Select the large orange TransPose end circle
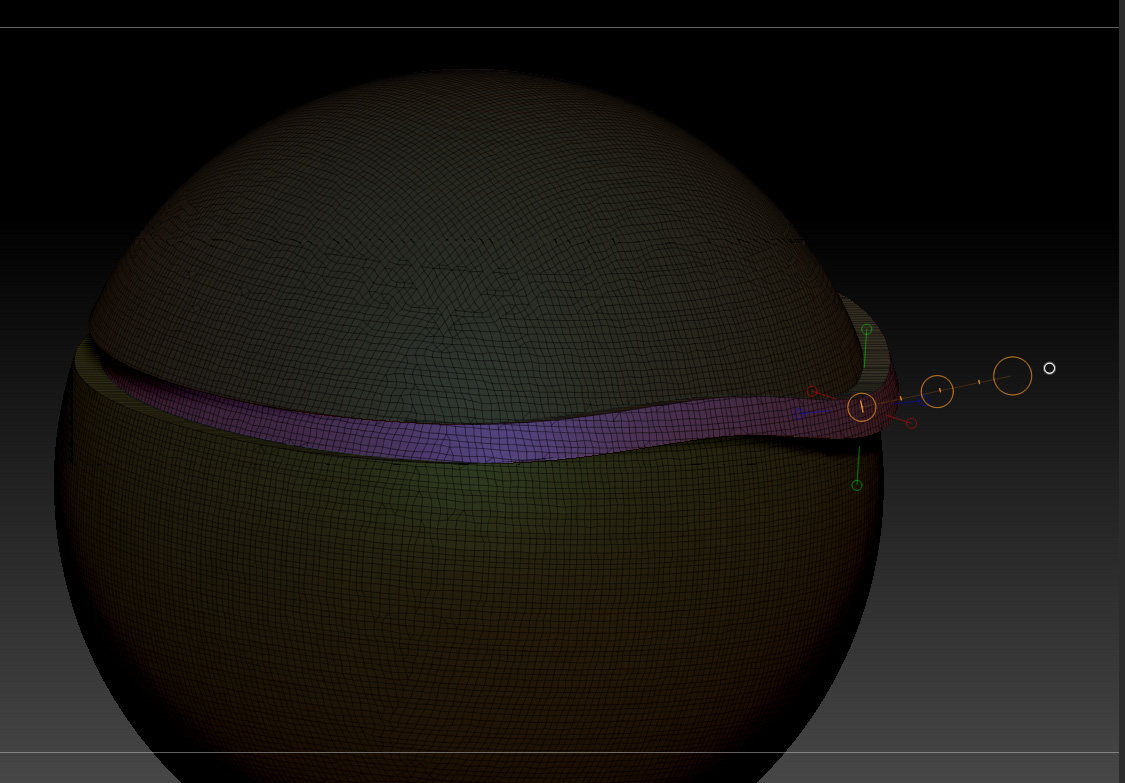The width and height of the screenshot is (1125, 783). pyautogui.click(x=1012, y=375)
